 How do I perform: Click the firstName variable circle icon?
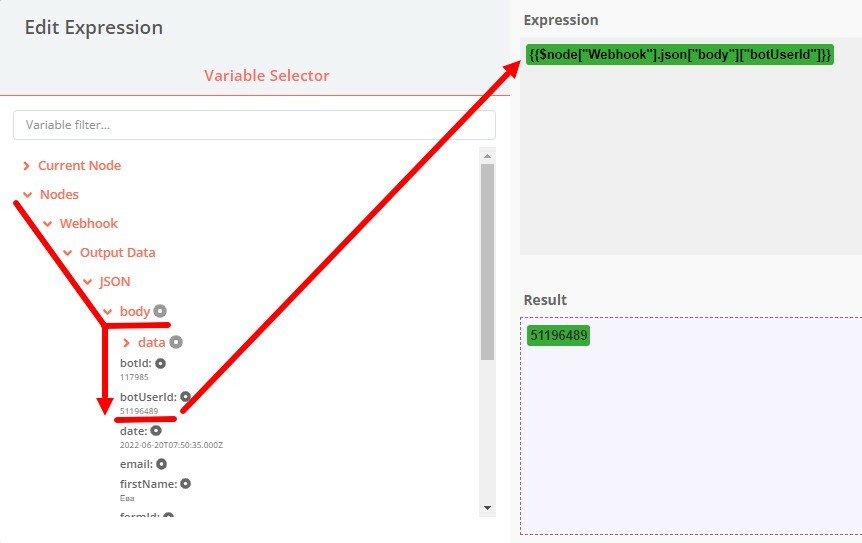[x=185, y=484]
